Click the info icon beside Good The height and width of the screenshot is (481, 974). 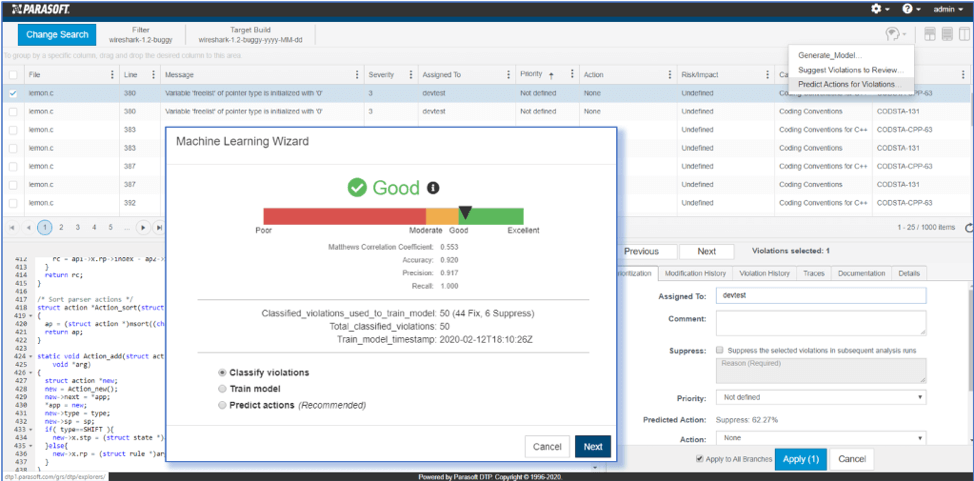point(433,187)
